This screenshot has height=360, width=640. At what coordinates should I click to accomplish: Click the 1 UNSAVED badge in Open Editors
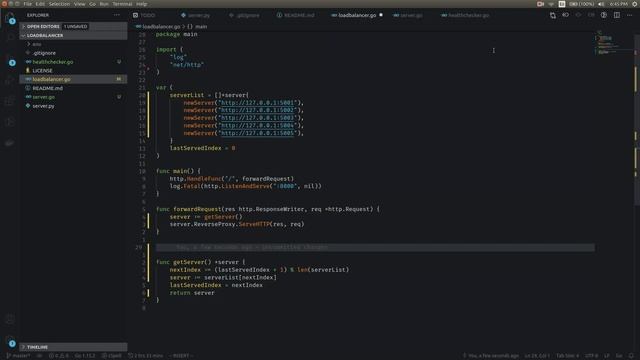pos(76,27)
